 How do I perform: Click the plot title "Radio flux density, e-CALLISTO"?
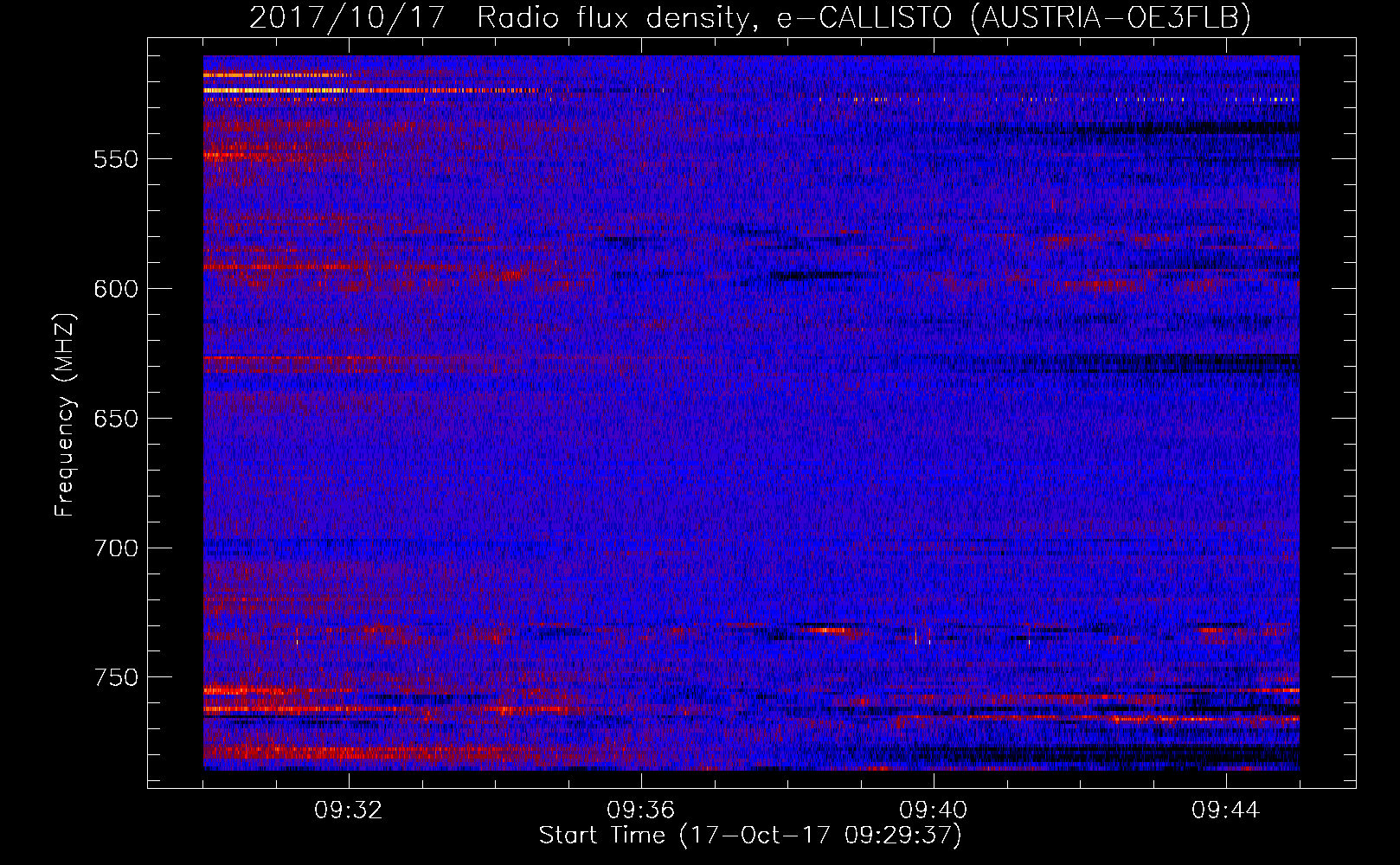click(715, 18)
